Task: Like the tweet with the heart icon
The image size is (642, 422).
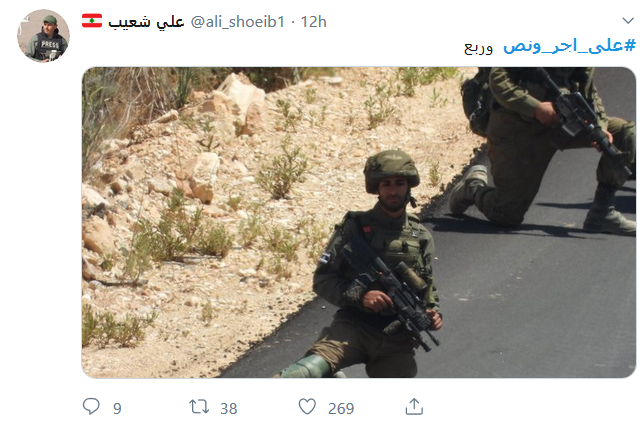Action: [x=307, y=406]
